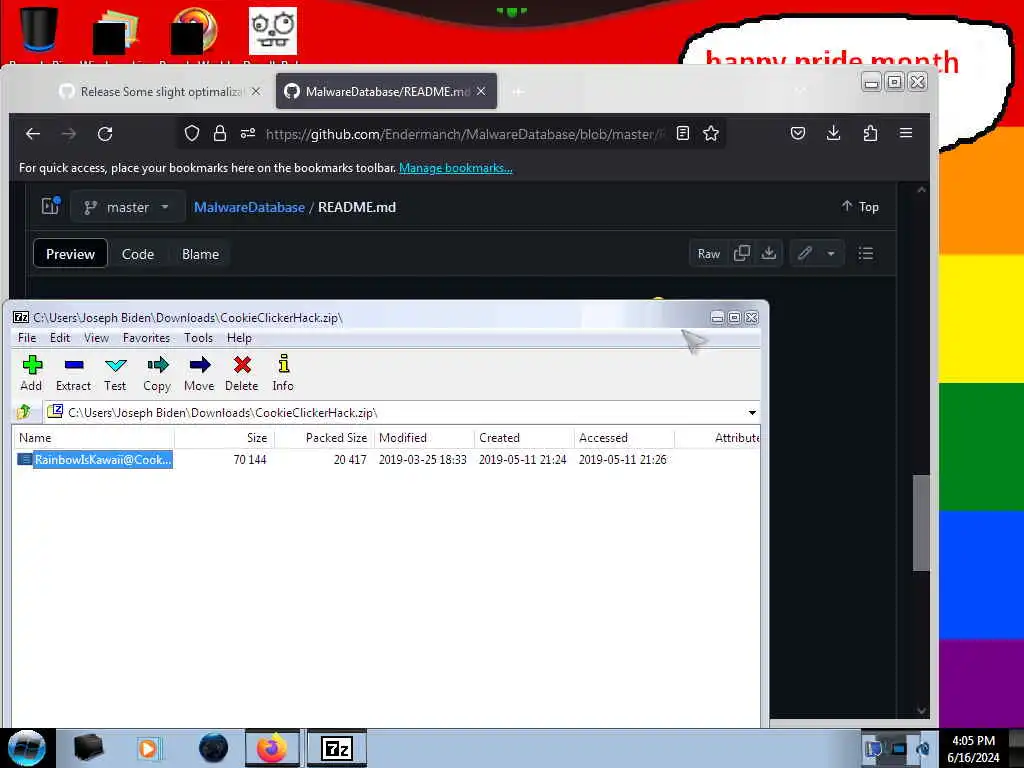
Task: Copy raw file contents on GitHub
Action: point(741,253)
